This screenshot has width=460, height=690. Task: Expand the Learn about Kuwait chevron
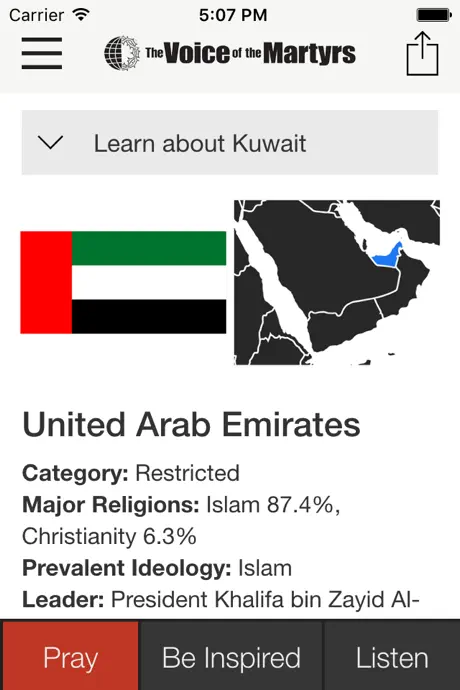50,143
